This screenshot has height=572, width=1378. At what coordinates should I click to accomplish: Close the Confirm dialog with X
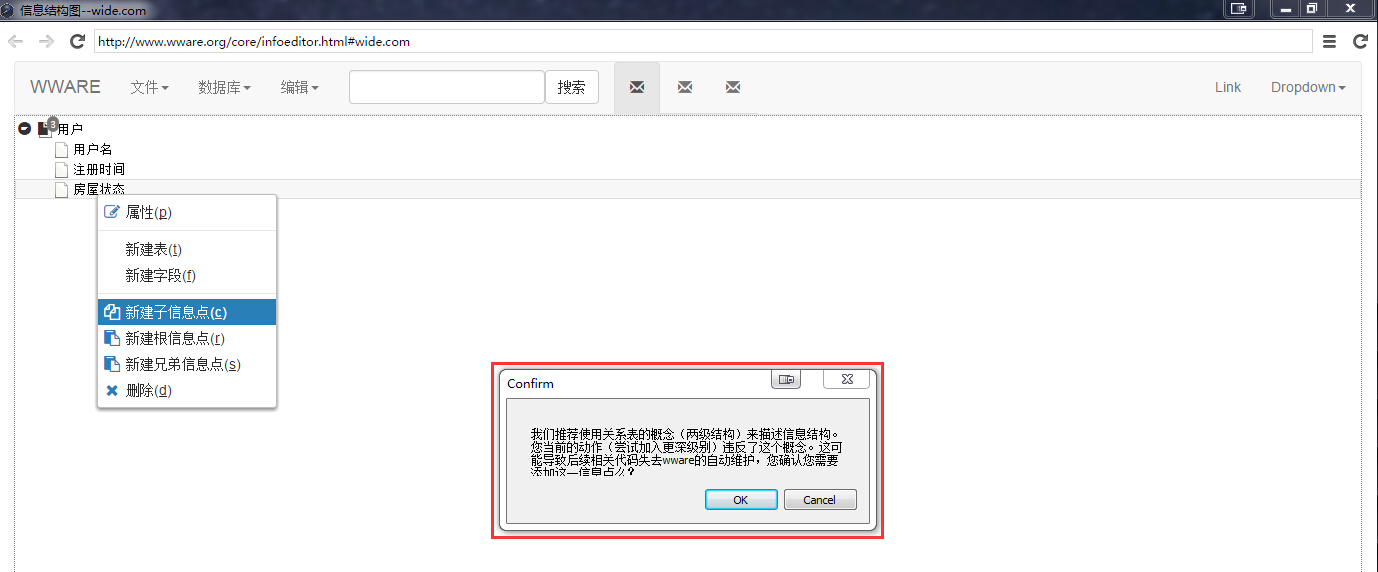click(x=846, y=379)
